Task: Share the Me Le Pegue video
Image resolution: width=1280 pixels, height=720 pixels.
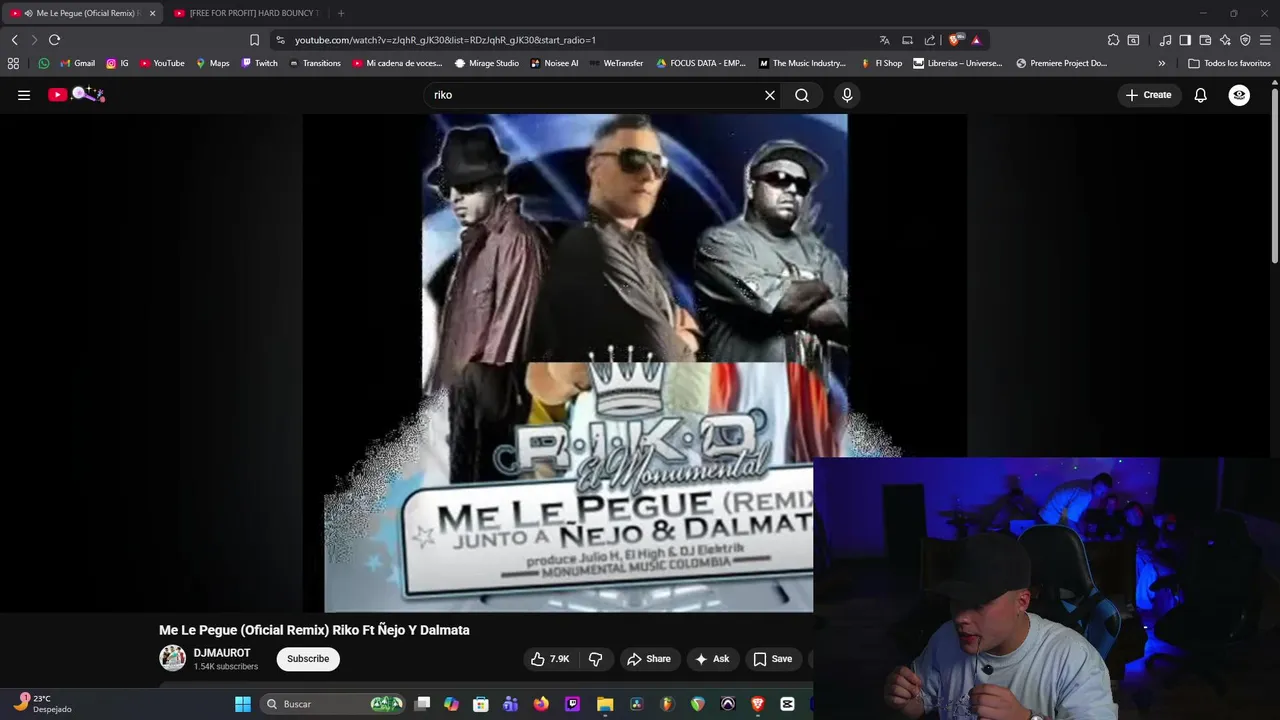Action: [648, 659]
